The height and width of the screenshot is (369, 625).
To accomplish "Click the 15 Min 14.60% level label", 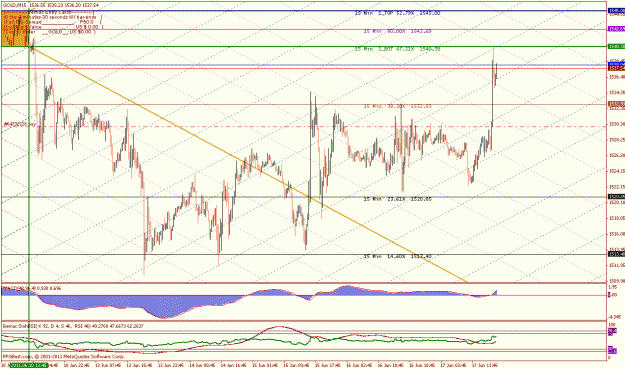I will (x=397, y=257).
